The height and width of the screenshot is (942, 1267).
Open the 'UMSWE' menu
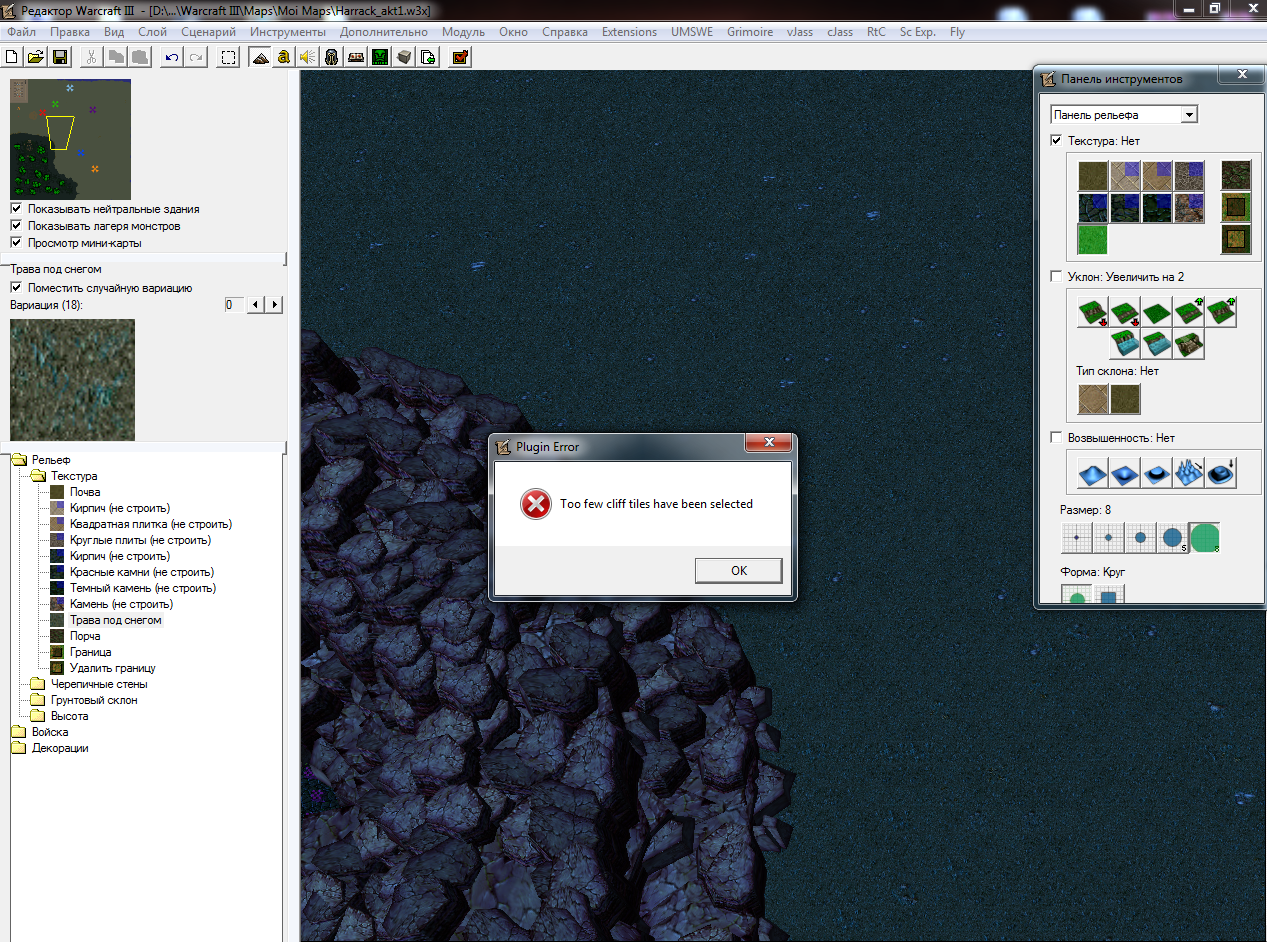pyautogui.click(x=691, y=32)
